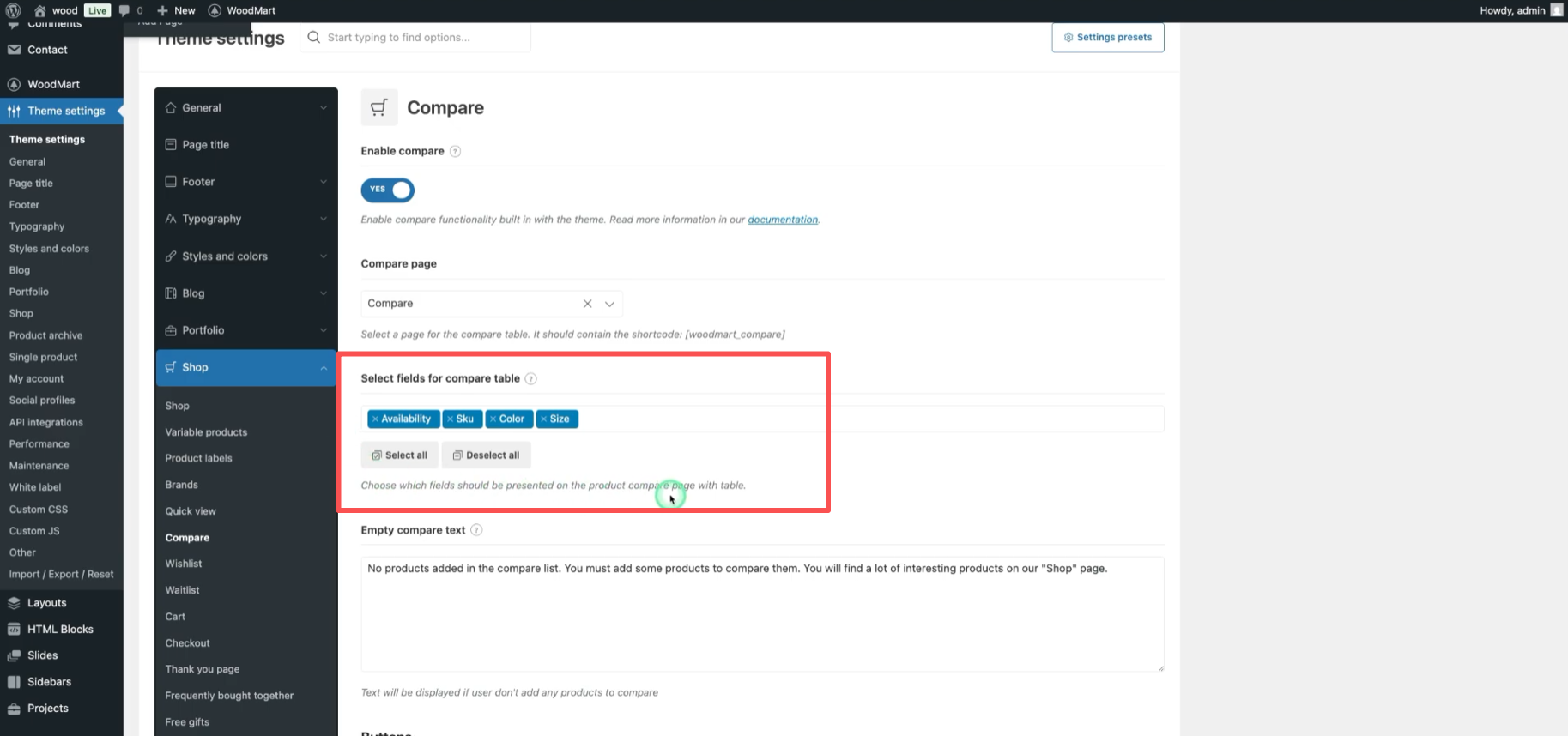This screenshot has width=1568, height=736.
Task: Expand the Typography settings section
Action: tap(246, 219)
